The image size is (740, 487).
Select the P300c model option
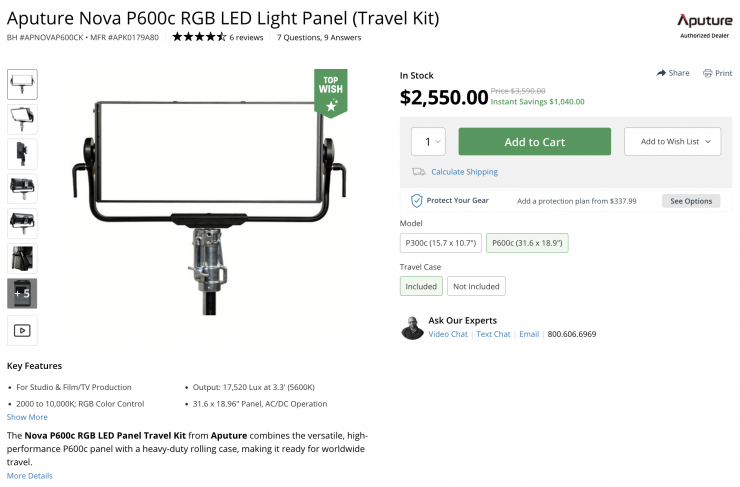coord(440,243)
